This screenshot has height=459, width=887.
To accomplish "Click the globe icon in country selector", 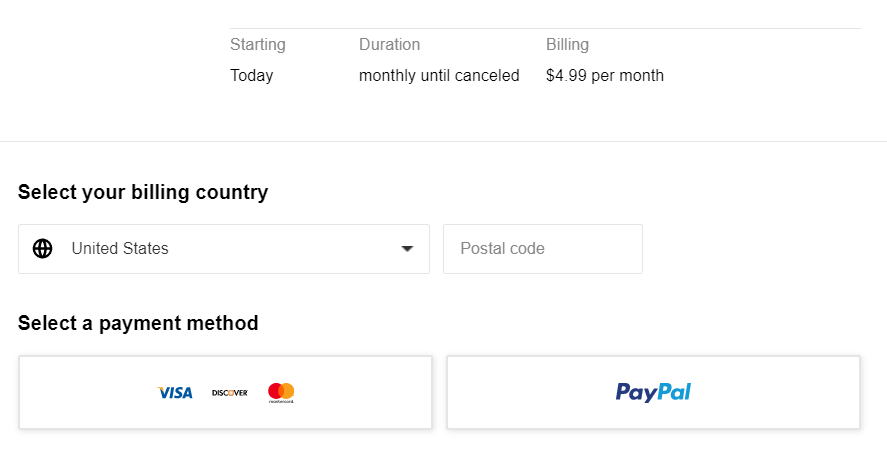I will (42, 248).
